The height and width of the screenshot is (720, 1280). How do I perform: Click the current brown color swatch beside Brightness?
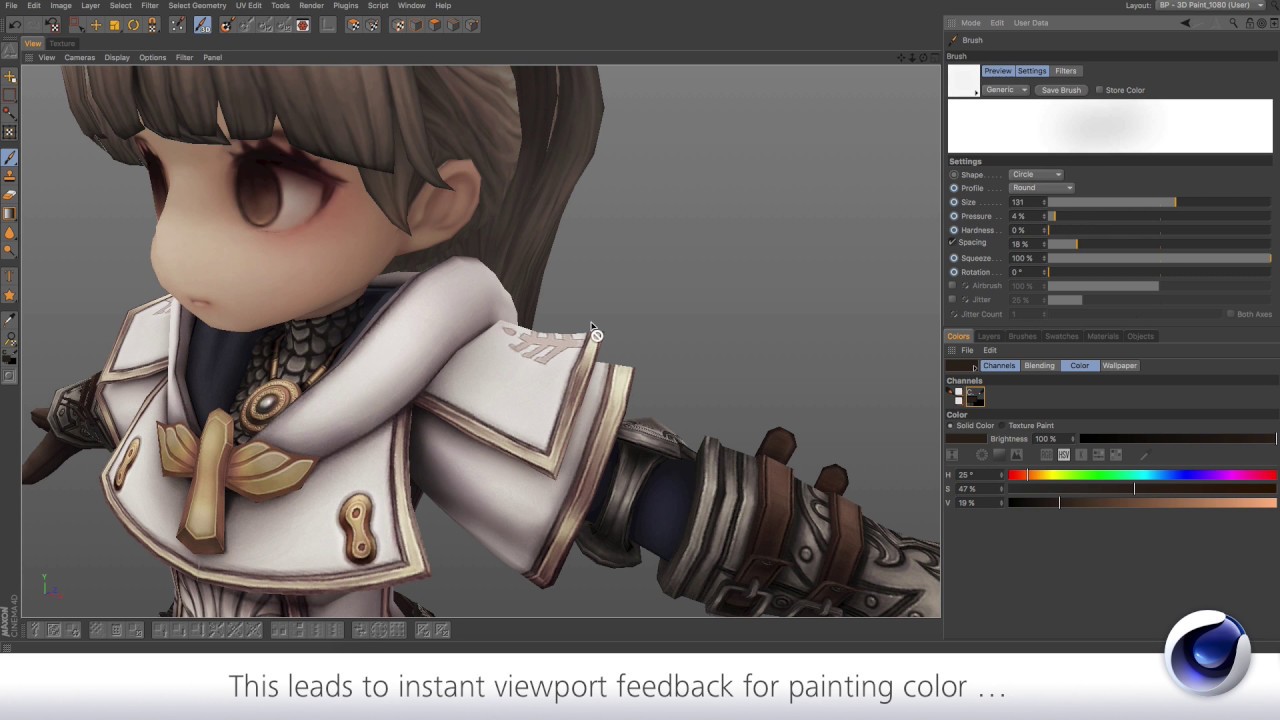pos(966,439)
